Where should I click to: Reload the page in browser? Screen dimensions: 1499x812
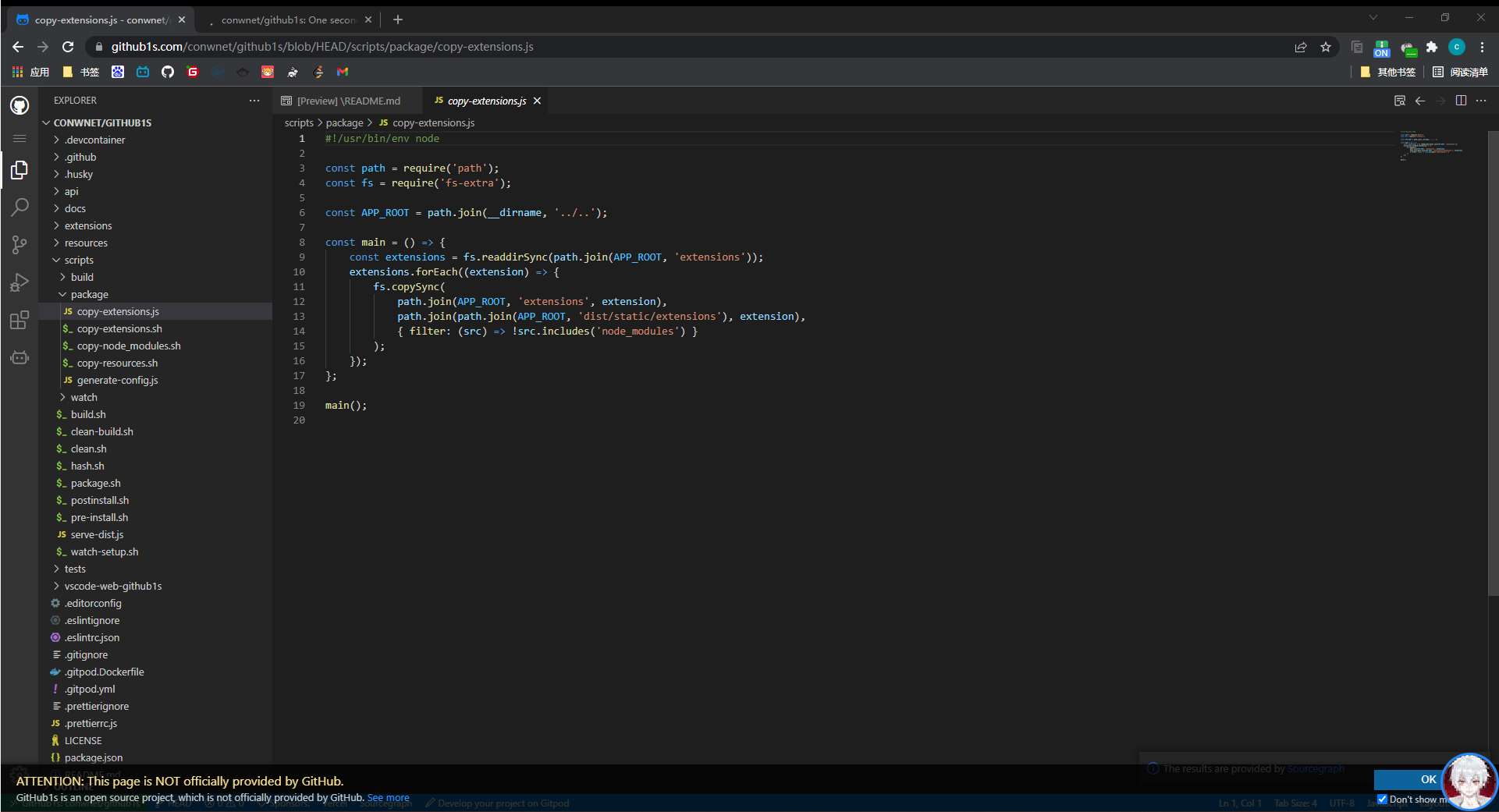click(68, 47)
